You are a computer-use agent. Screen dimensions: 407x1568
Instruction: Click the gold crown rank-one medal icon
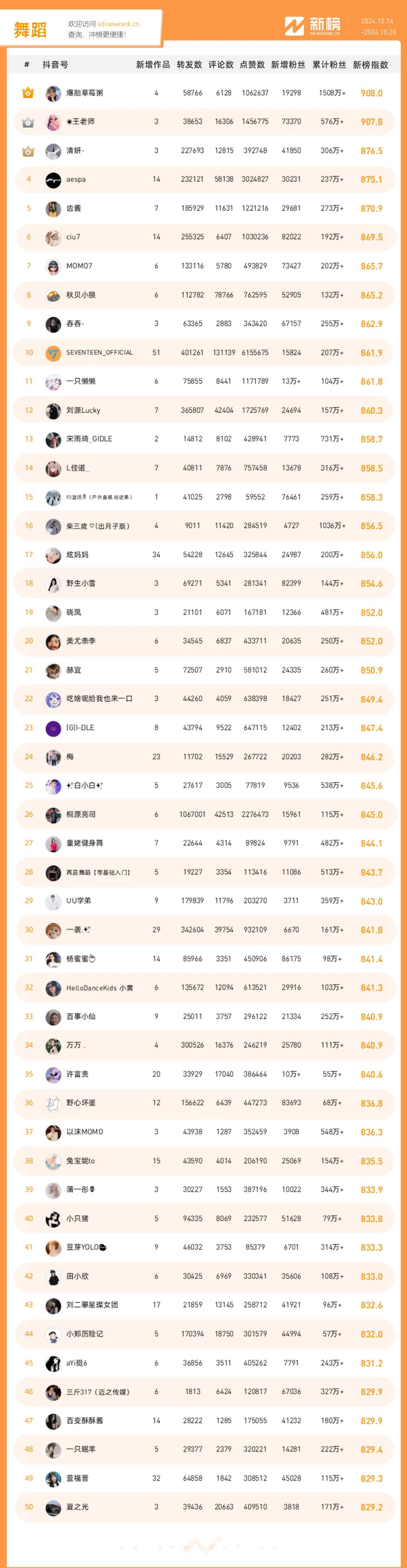click(x=28, y=93)
